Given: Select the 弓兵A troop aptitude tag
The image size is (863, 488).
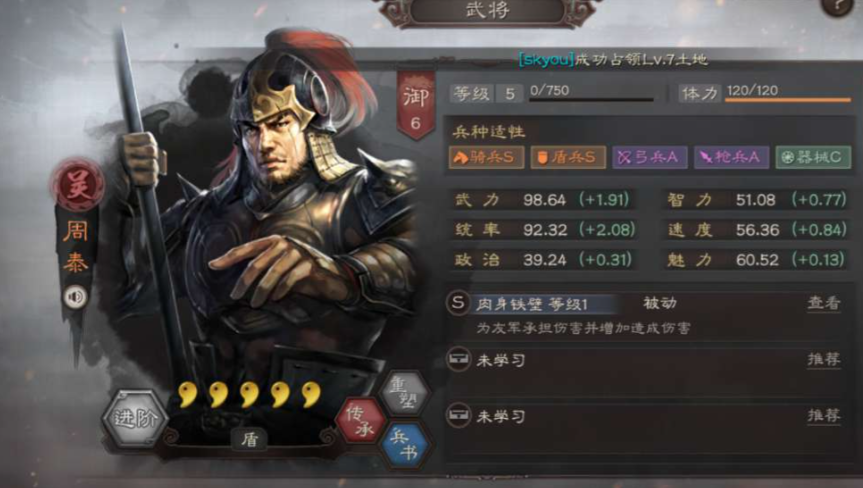Looking at the screenshot, I should [649, 157].
